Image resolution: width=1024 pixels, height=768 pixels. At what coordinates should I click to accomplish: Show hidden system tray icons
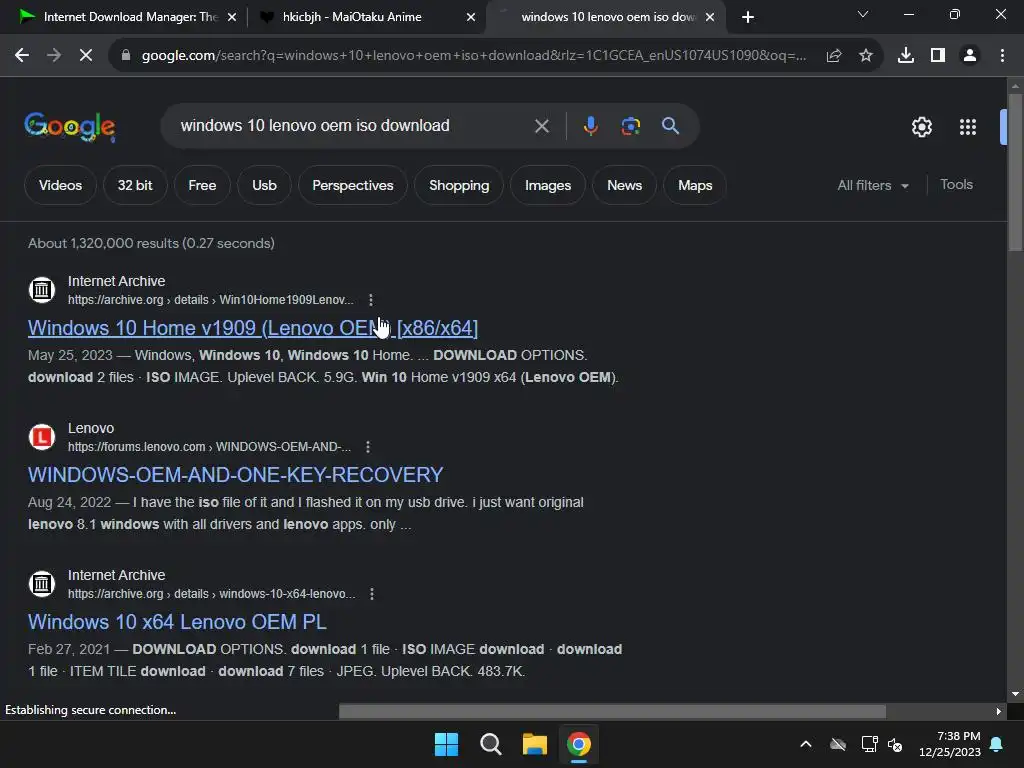[806, 744]
